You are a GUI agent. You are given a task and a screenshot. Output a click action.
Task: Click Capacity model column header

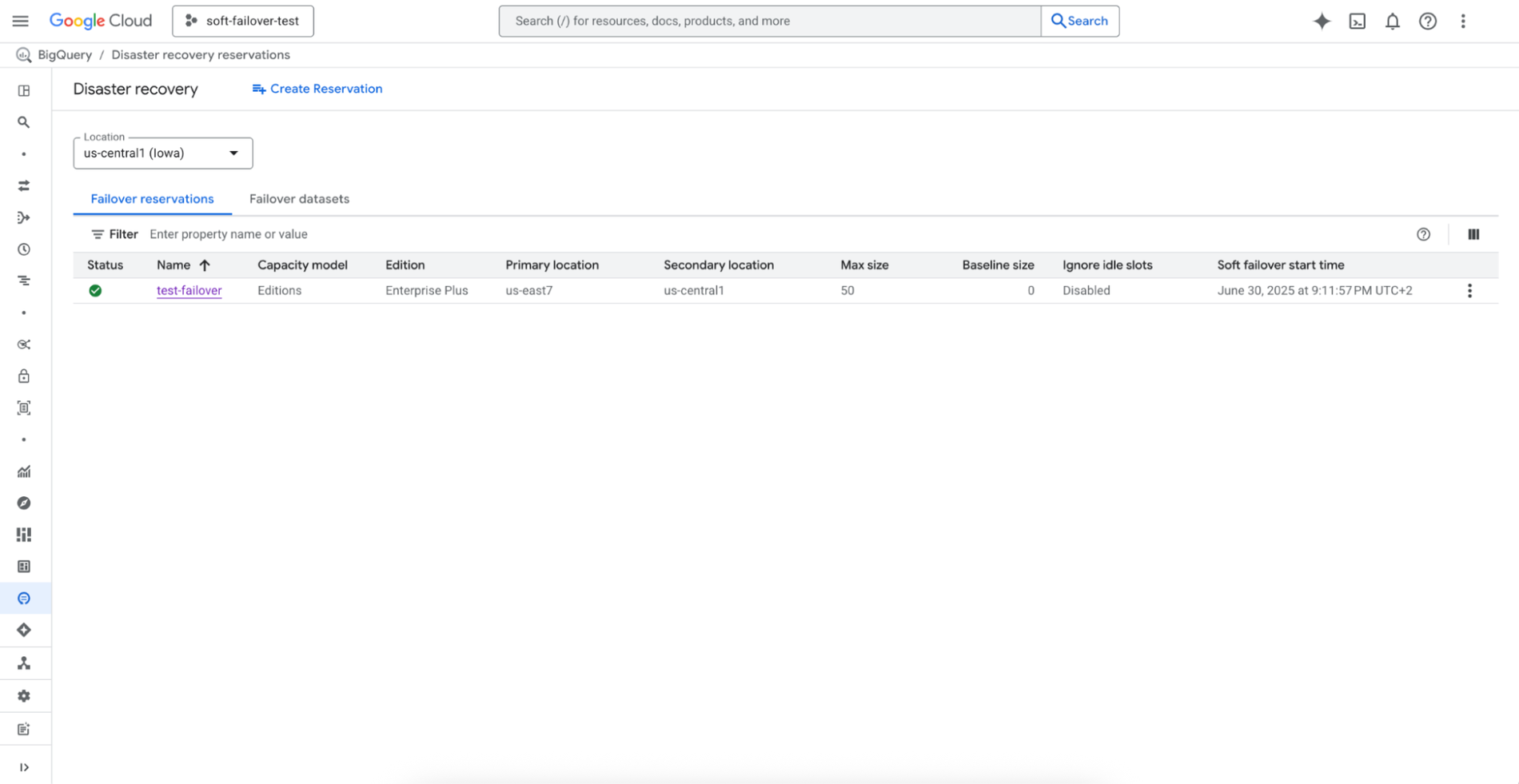302,265
